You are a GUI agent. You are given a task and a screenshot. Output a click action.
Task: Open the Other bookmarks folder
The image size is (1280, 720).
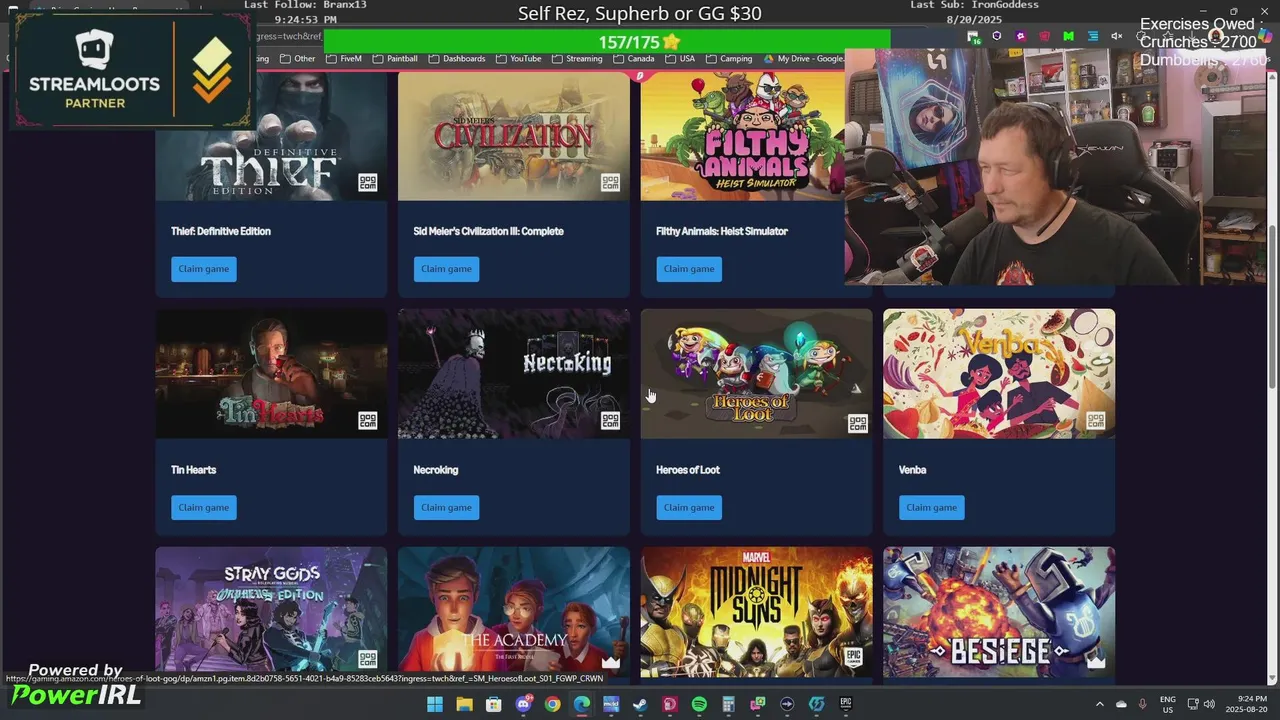click(298, 59)
